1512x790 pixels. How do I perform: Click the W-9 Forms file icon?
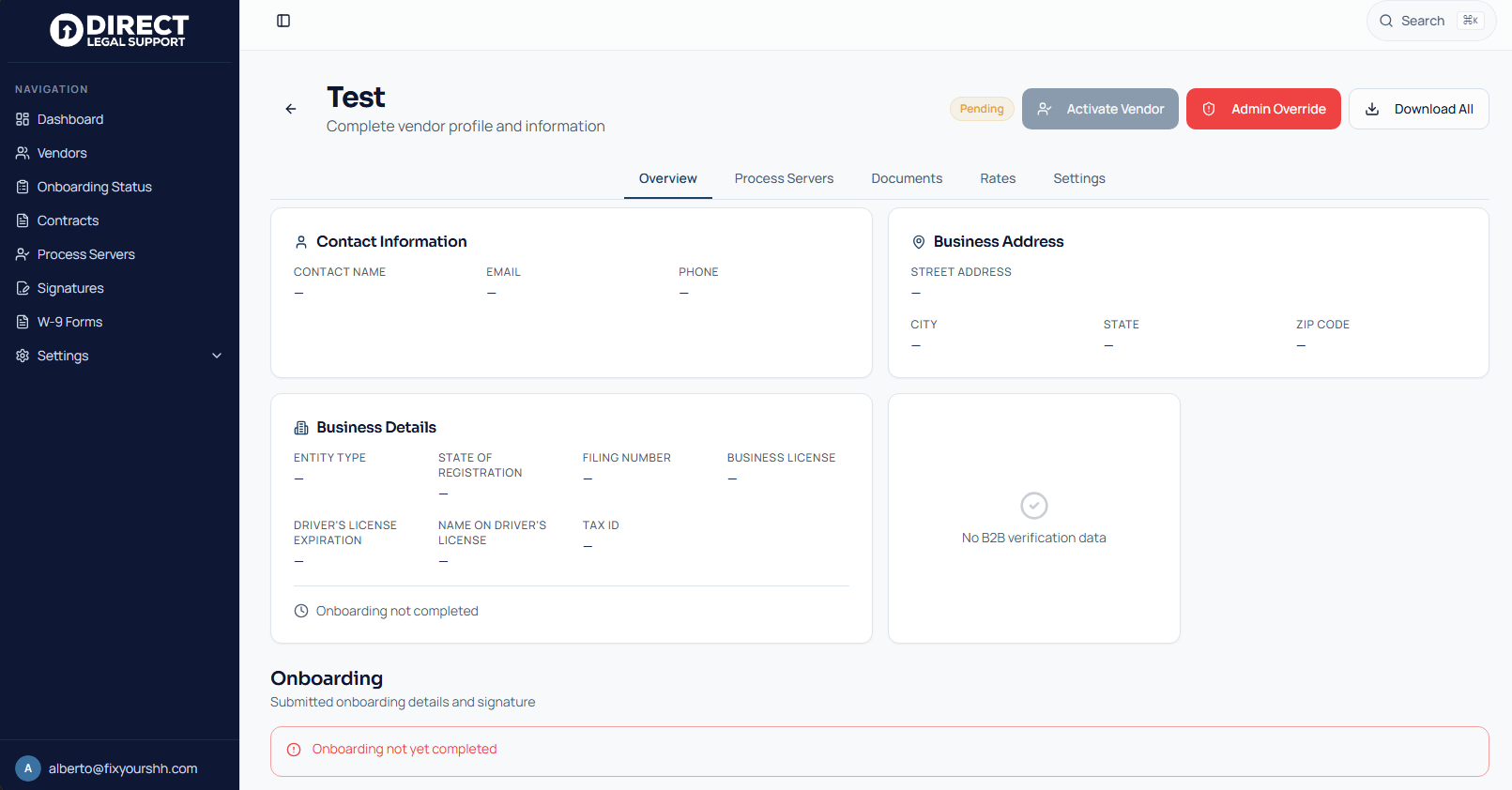pos(23,322)
